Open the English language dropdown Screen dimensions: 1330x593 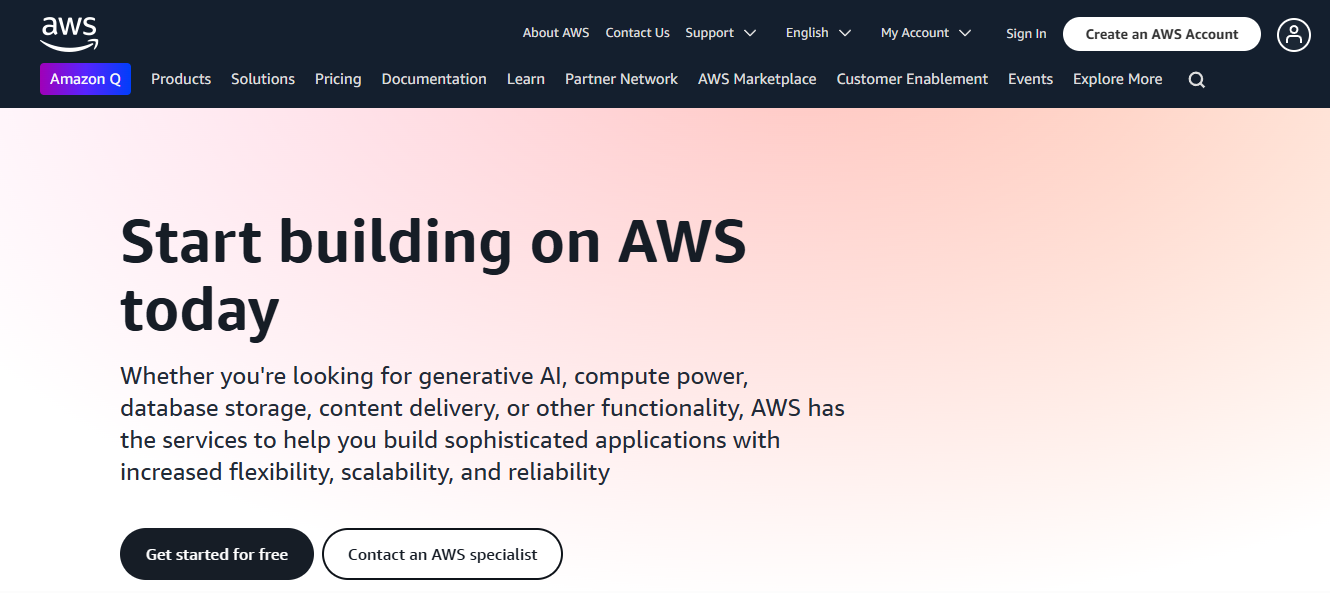click(818, 33)
